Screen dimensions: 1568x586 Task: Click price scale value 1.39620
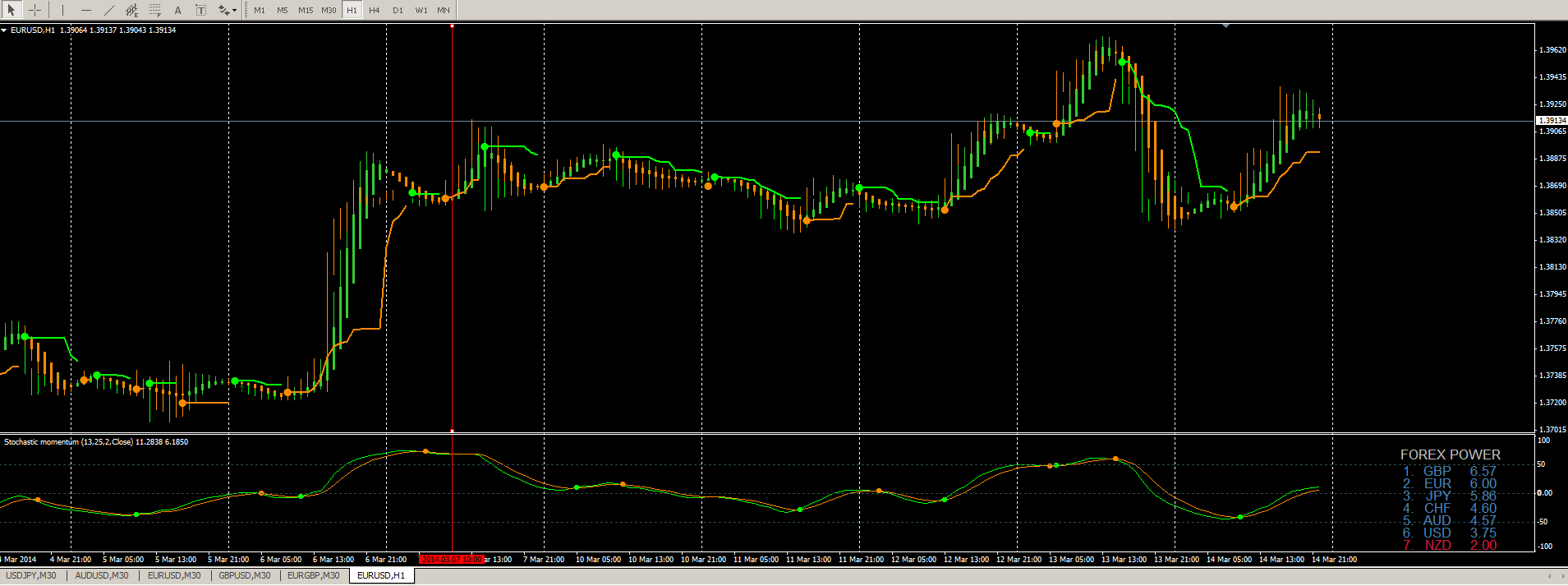tap(1552, 50)
